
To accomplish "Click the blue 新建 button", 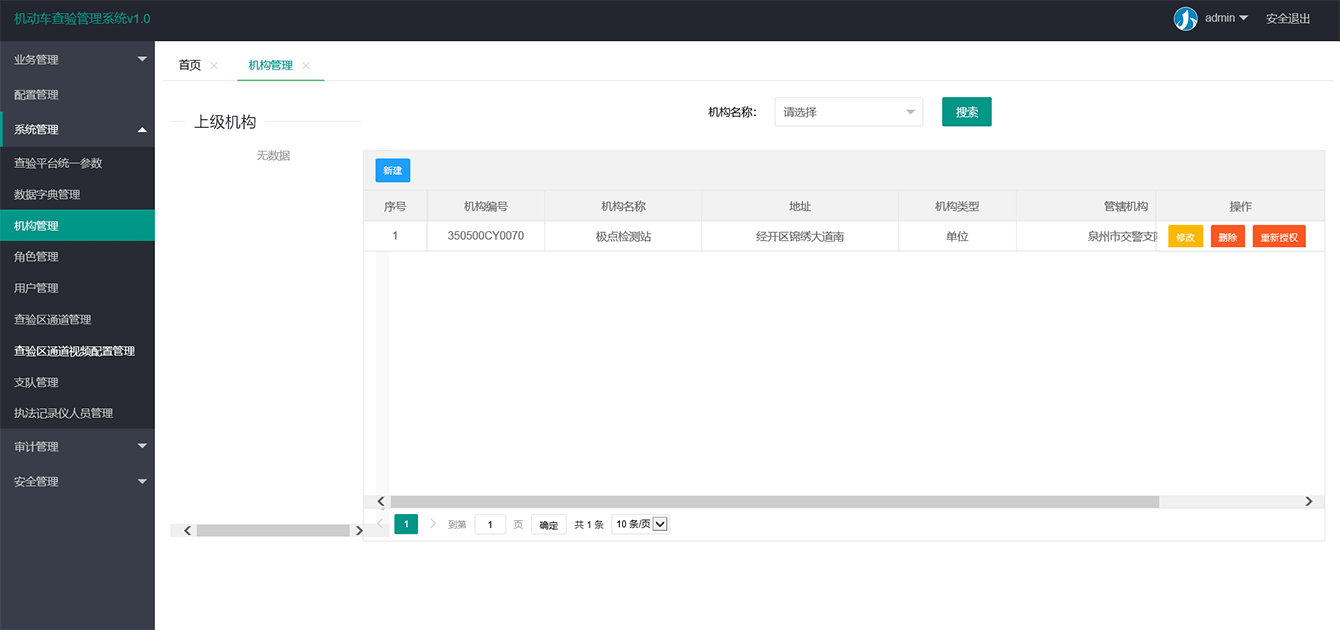I will 392,171.
